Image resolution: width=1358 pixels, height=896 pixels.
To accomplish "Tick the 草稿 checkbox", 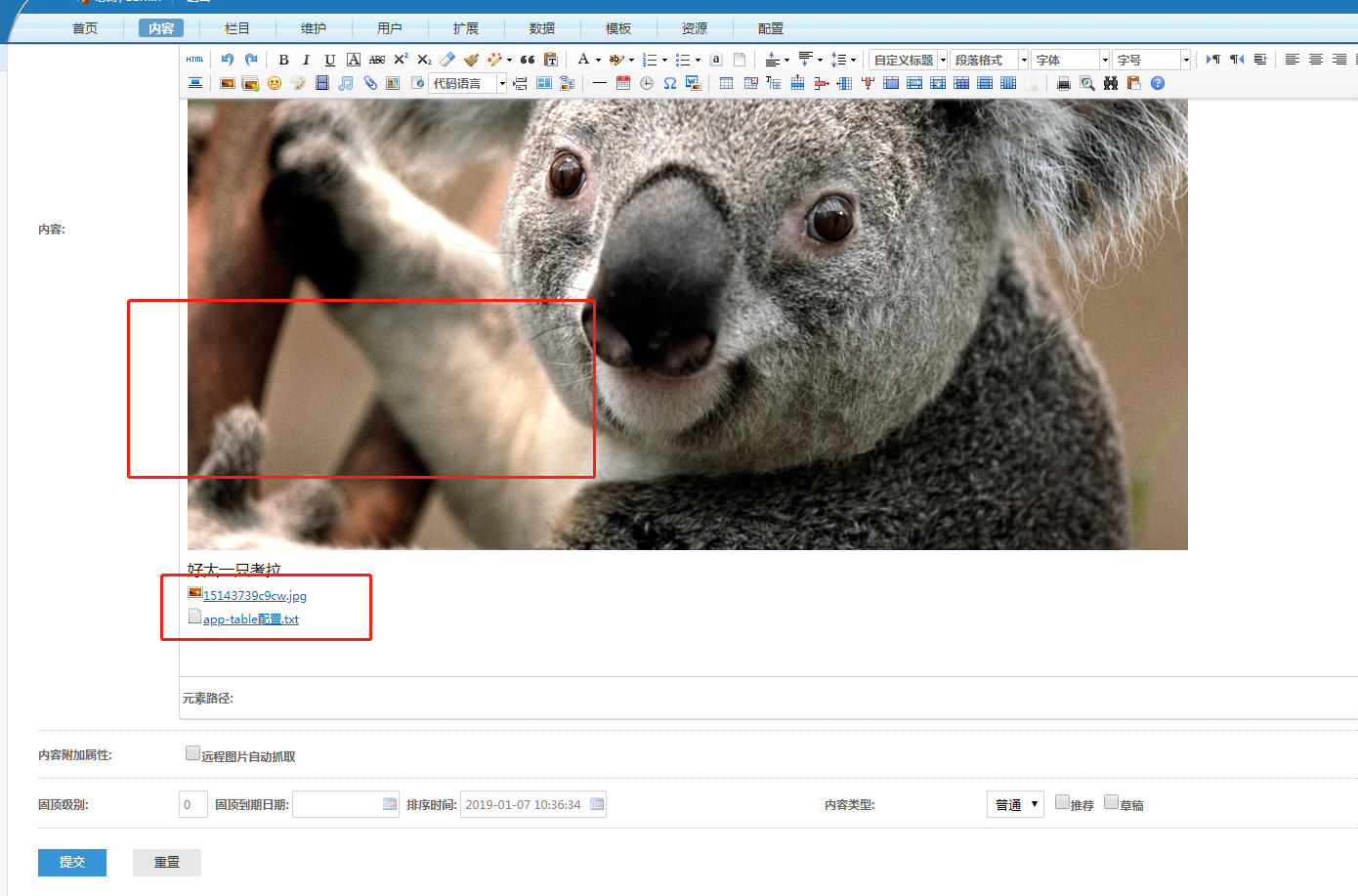I will coord(1111,802).
